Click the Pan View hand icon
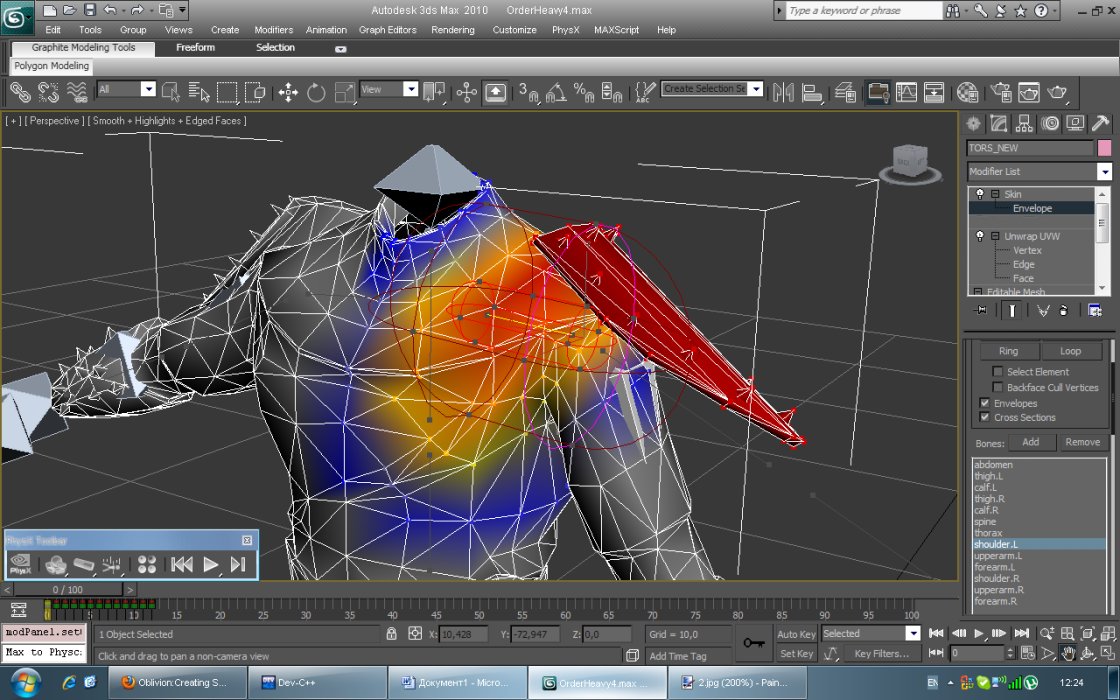1120x700 pixels. (1067, 653)
